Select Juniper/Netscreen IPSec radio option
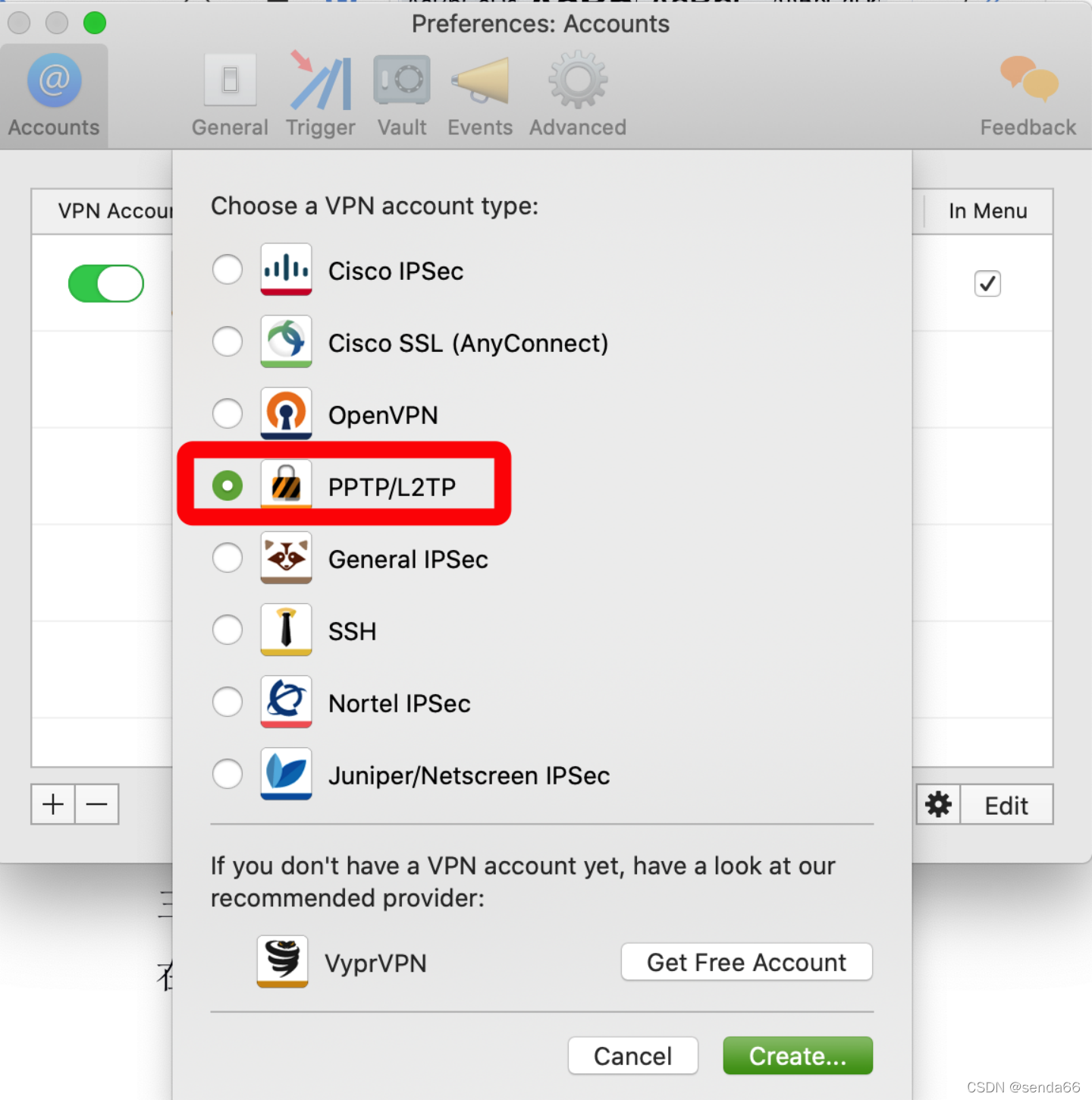 pyautogui.click(x=227, y=774)
